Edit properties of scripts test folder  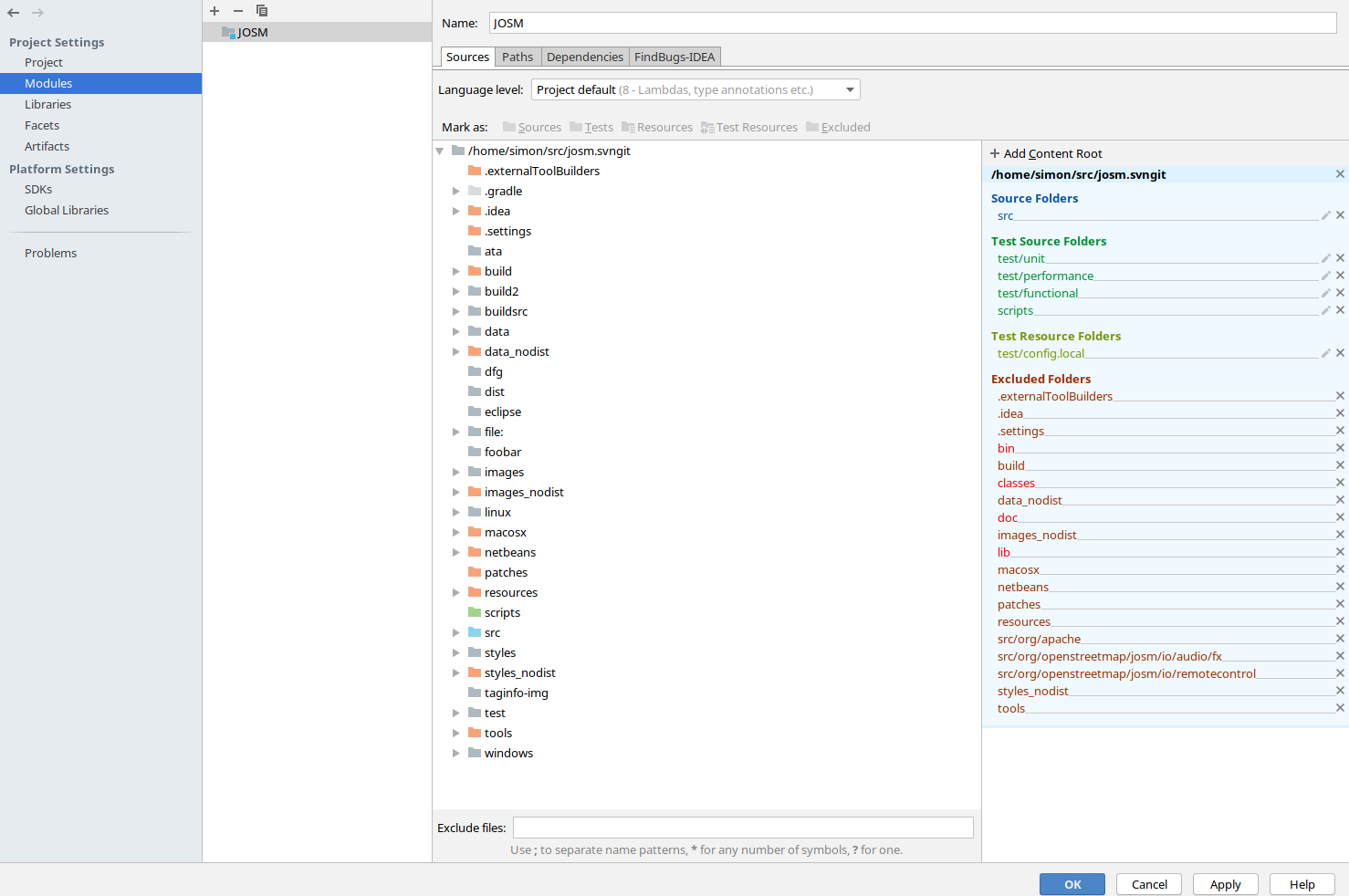(1325, 310)
